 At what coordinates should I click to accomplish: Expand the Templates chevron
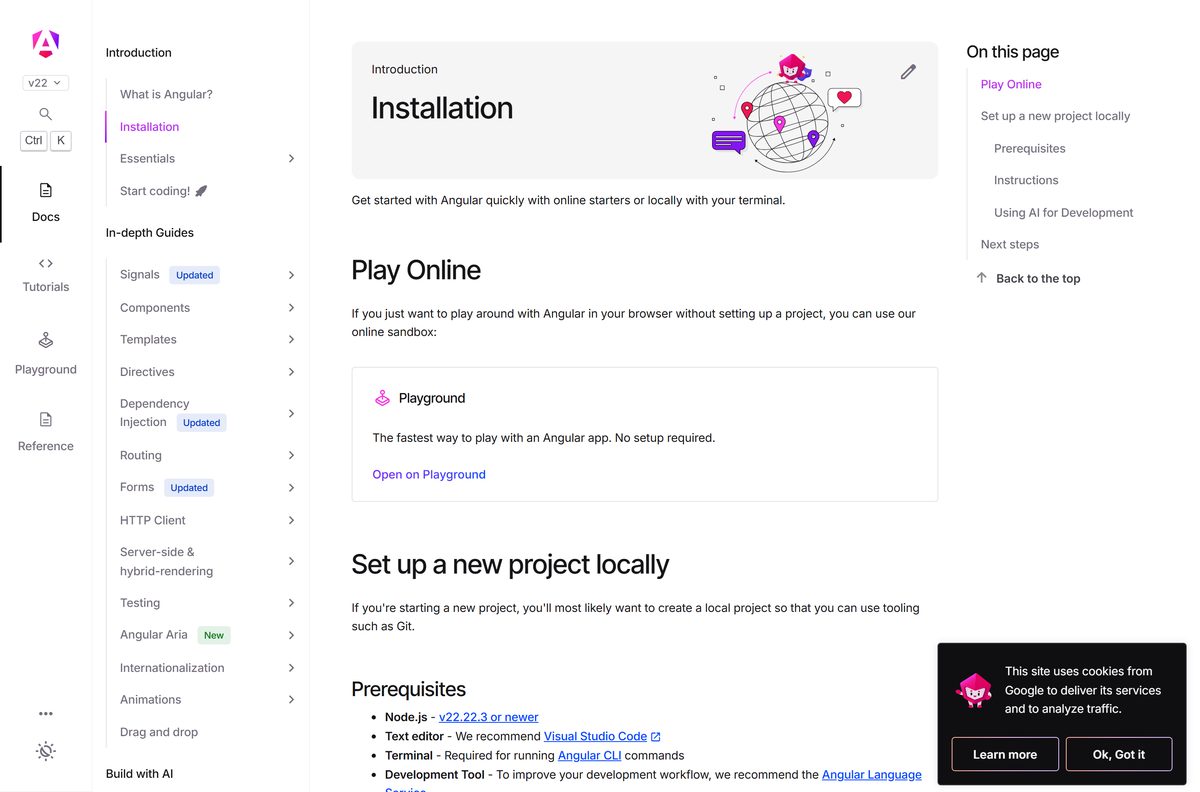tap(291, 340)
